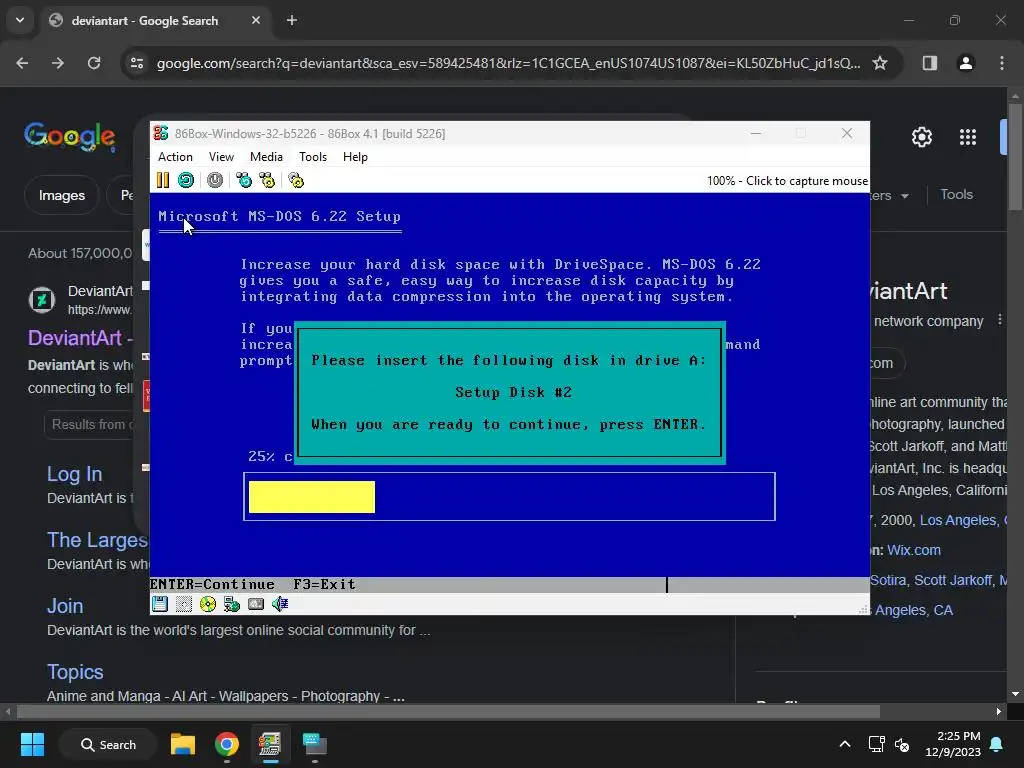Image resolution: width=1024 pixels, height=768 pixels.
Task: Click the 'Setup Disk #2' prompt text
Action: 513,392
